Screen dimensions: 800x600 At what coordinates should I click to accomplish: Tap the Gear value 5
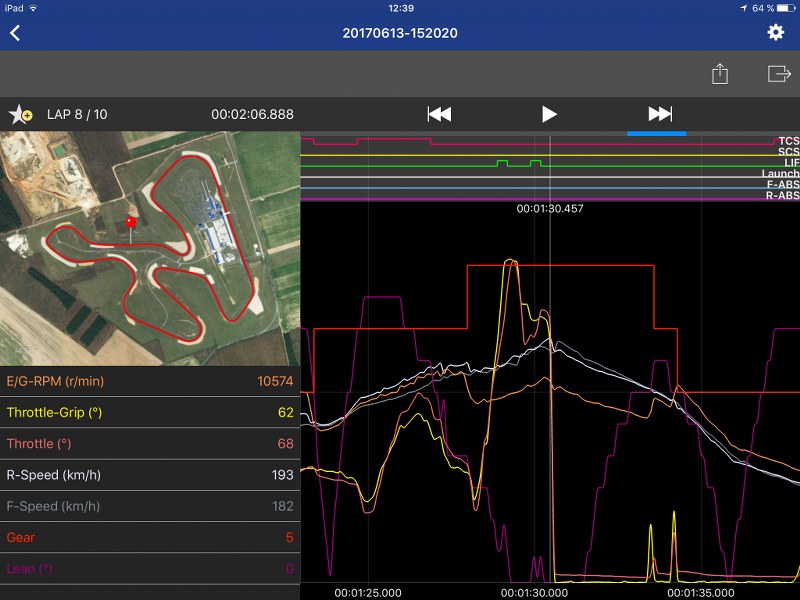[x=289, y=537]
